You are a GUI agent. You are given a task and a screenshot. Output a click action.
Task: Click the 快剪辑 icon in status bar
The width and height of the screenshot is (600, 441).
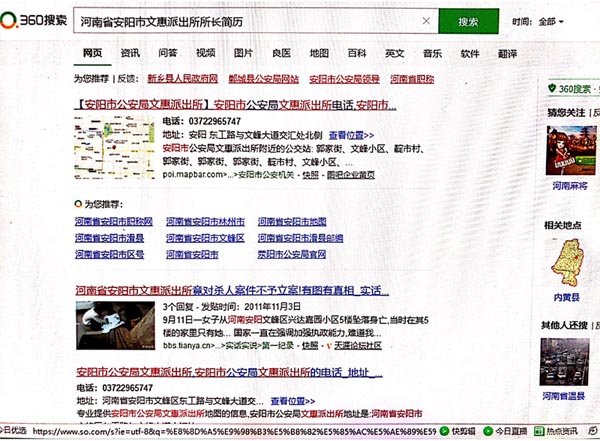[457, 432]
